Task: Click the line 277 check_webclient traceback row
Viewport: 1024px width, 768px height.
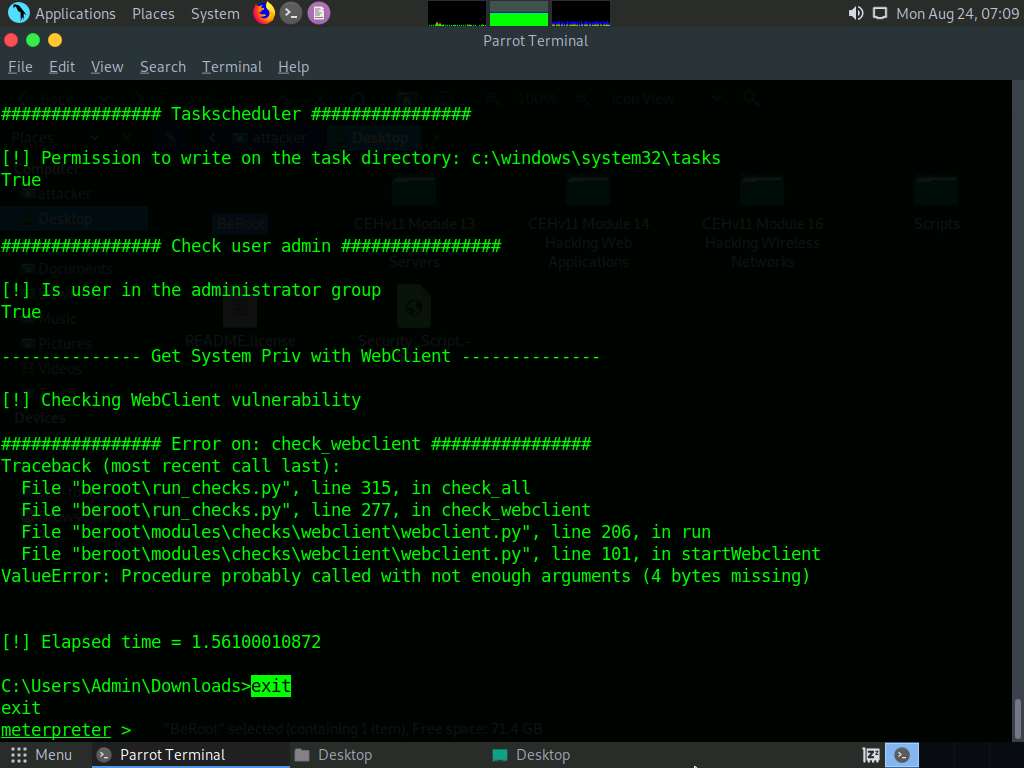Action: coord(306,510)
